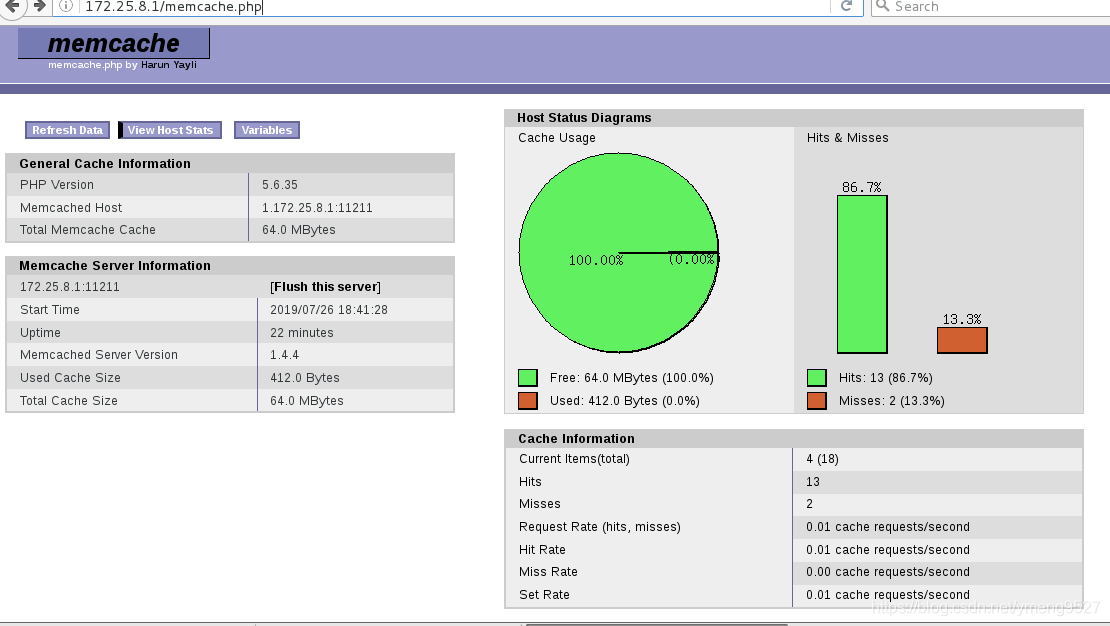Image resolution: width=1110 pixels, height=626 pixels.
Task: Open site info icon in address bar
Action: [66, 6]
